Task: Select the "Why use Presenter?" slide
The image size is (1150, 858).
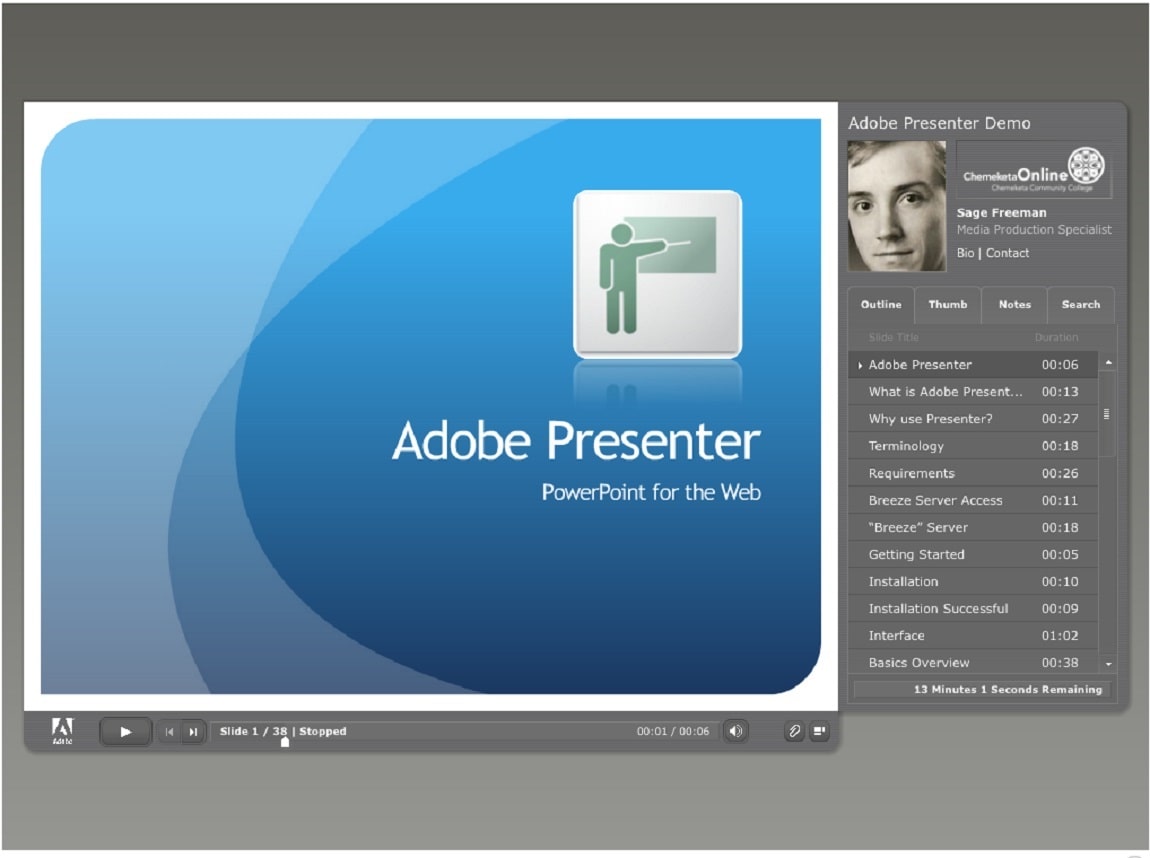Action: (930, 418)
